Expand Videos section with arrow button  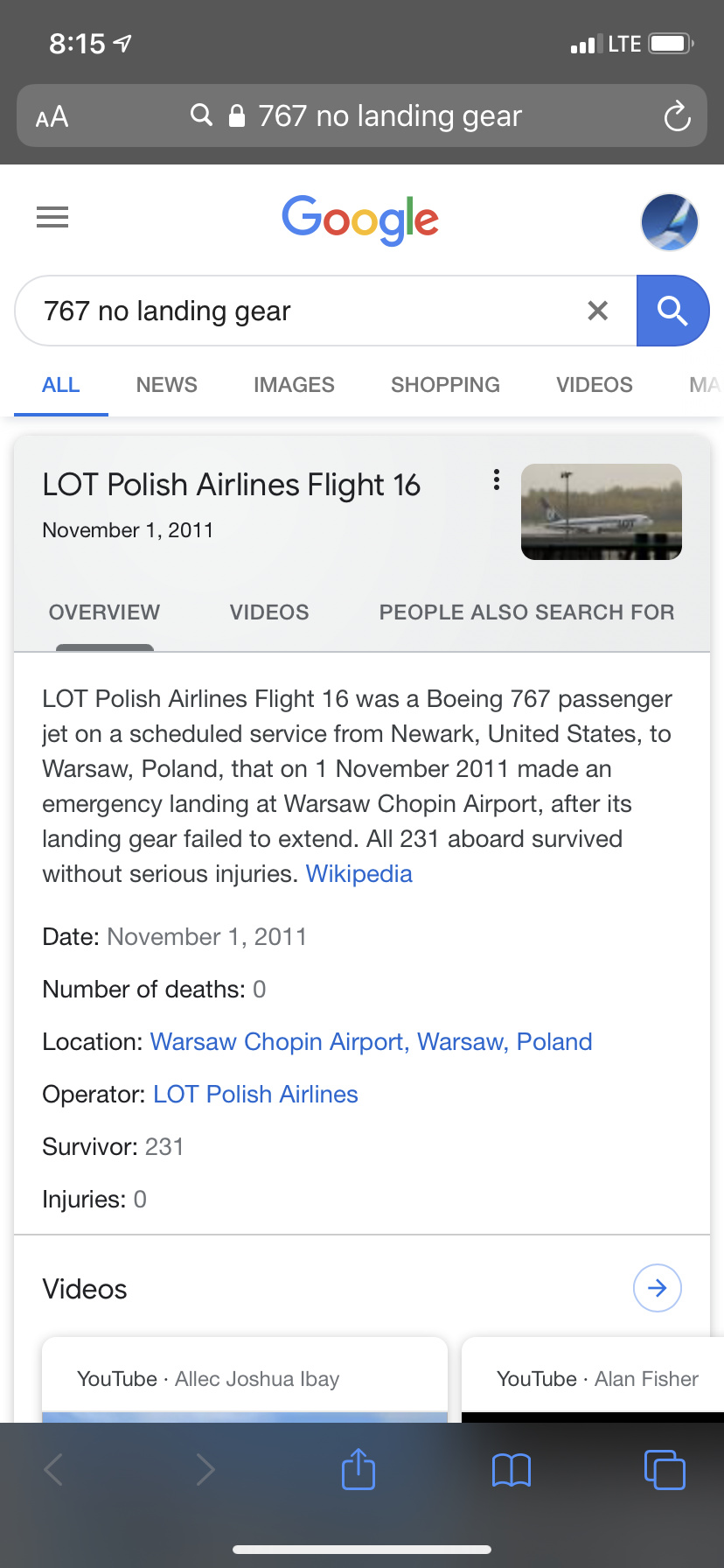pyautogui.click(x=657, y=1288)
